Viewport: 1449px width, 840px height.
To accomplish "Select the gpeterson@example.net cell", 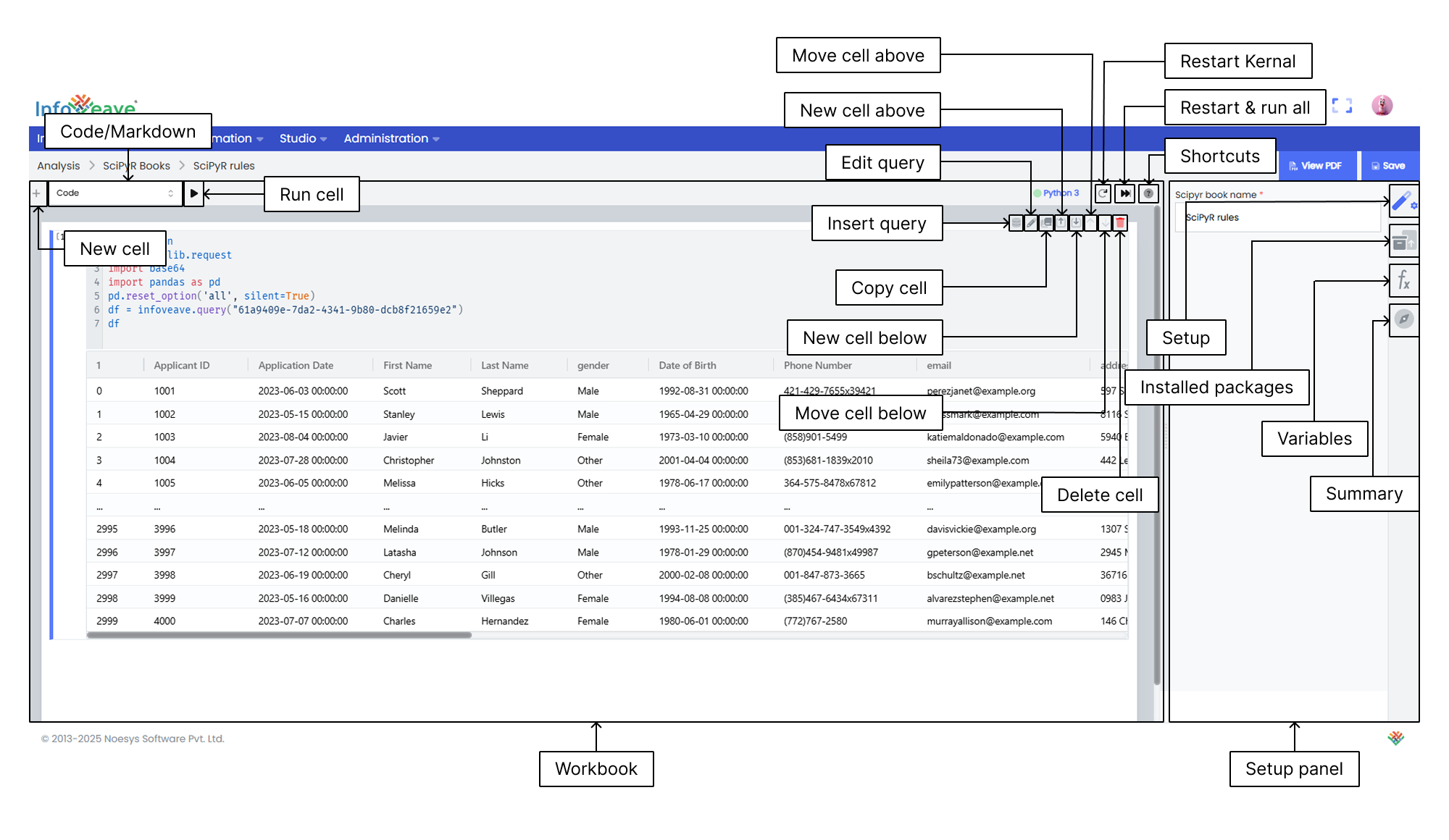I will [980, 553].
